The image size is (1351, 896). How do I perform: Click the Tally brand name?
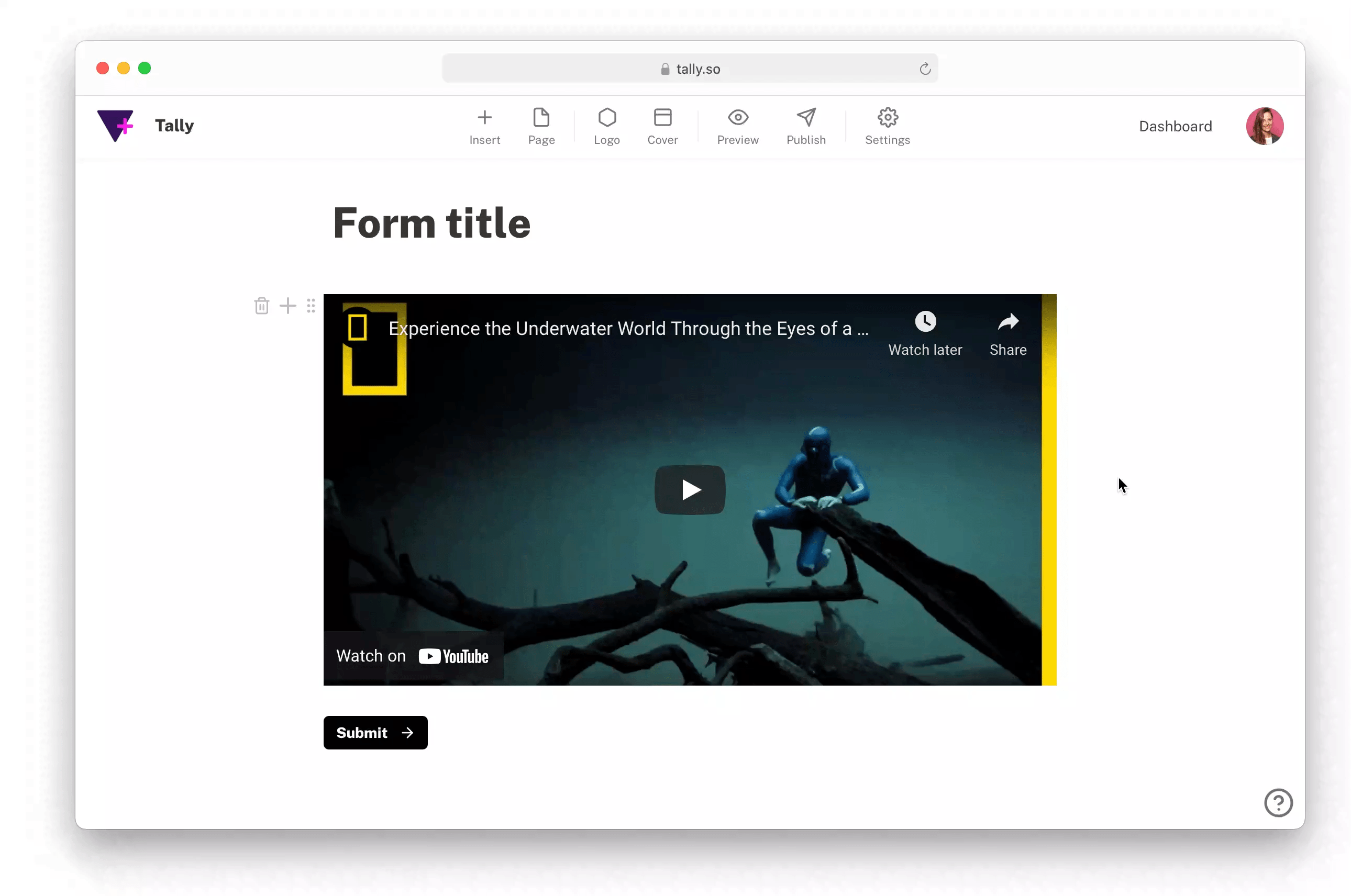[174, 125]
